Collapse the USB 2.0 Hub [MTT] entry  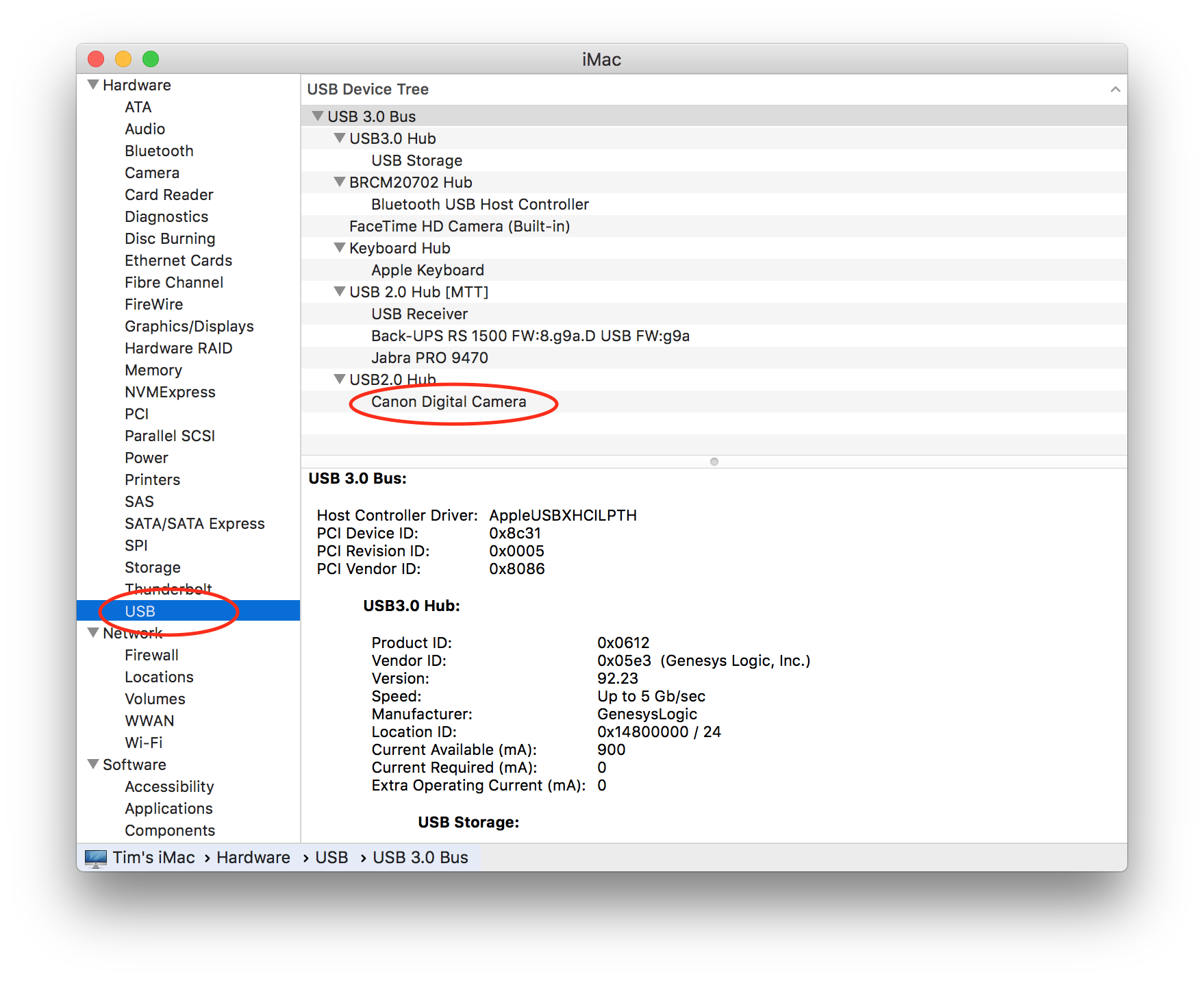click(340, 292)
